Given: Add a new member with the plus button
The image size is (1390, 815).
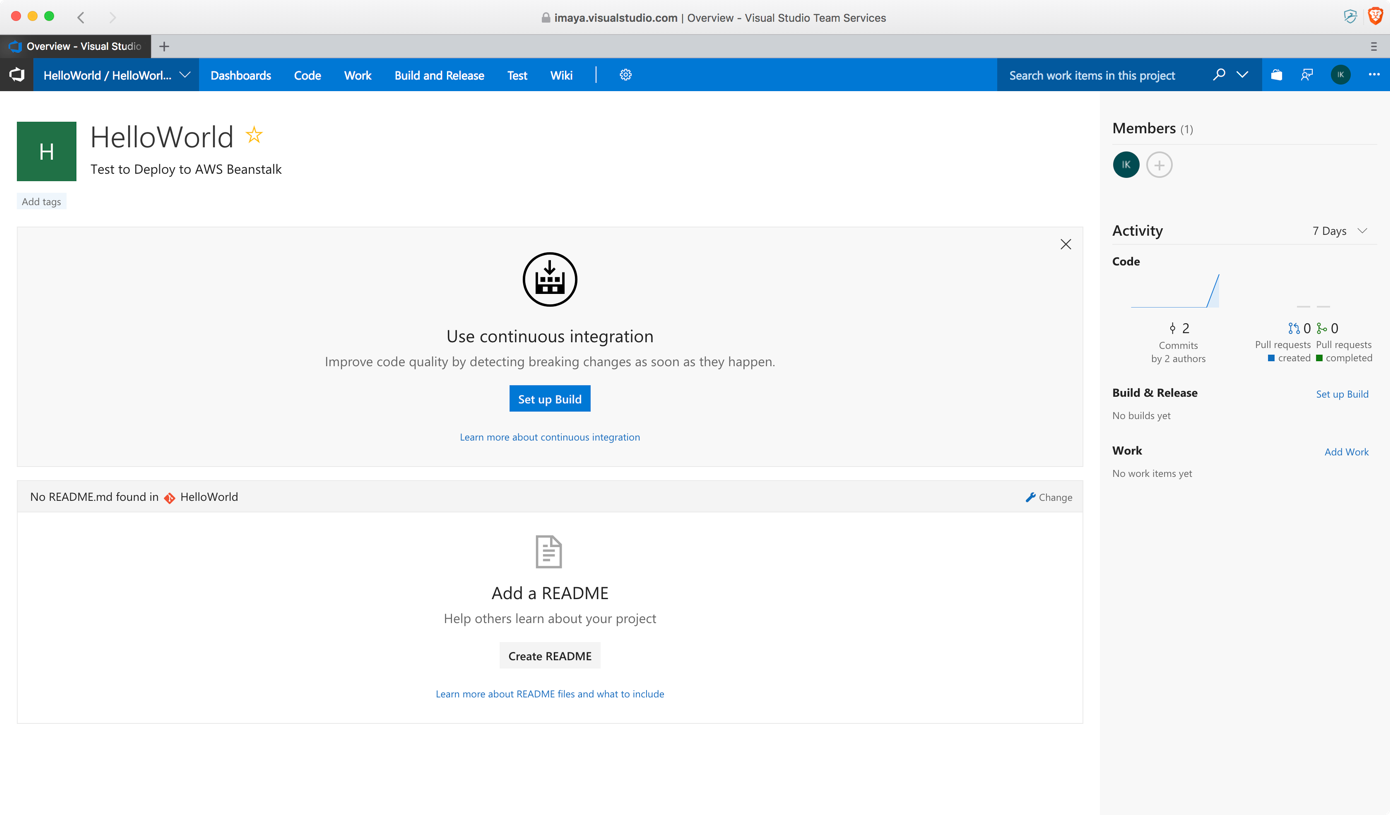Looking at the screenshot, I should point(1159,165).
